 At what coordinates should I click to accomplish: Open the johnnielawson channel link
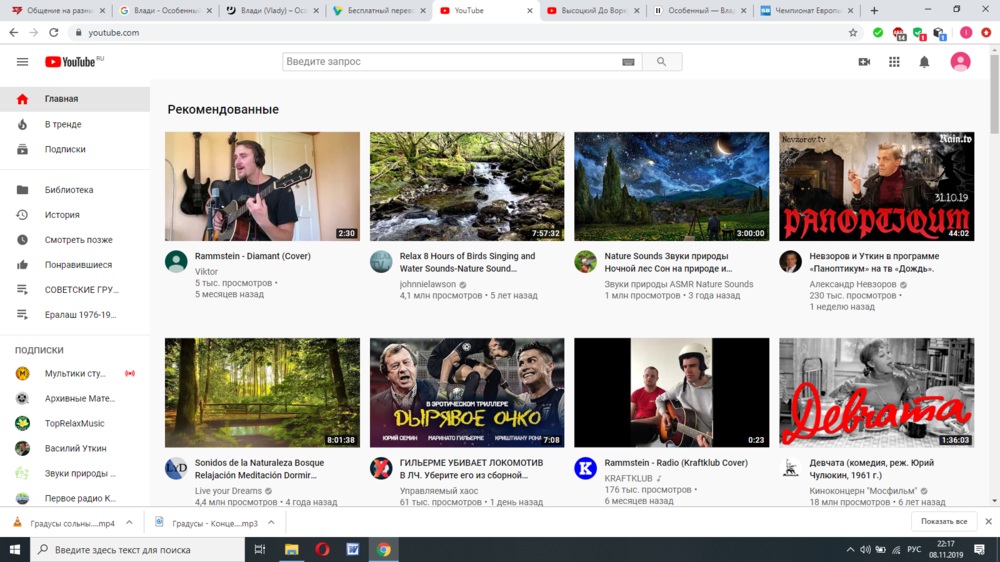pos(428,285)
